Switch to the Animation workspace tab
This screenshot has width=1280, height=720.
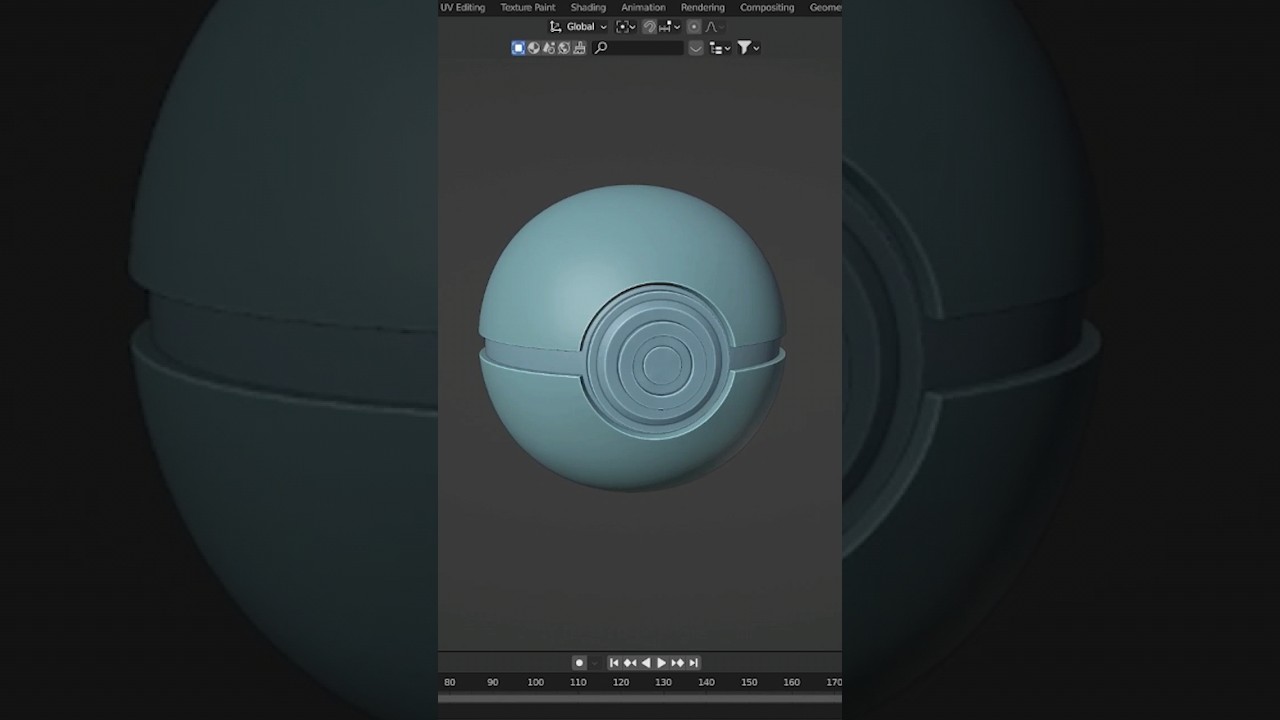pos(643,7)
